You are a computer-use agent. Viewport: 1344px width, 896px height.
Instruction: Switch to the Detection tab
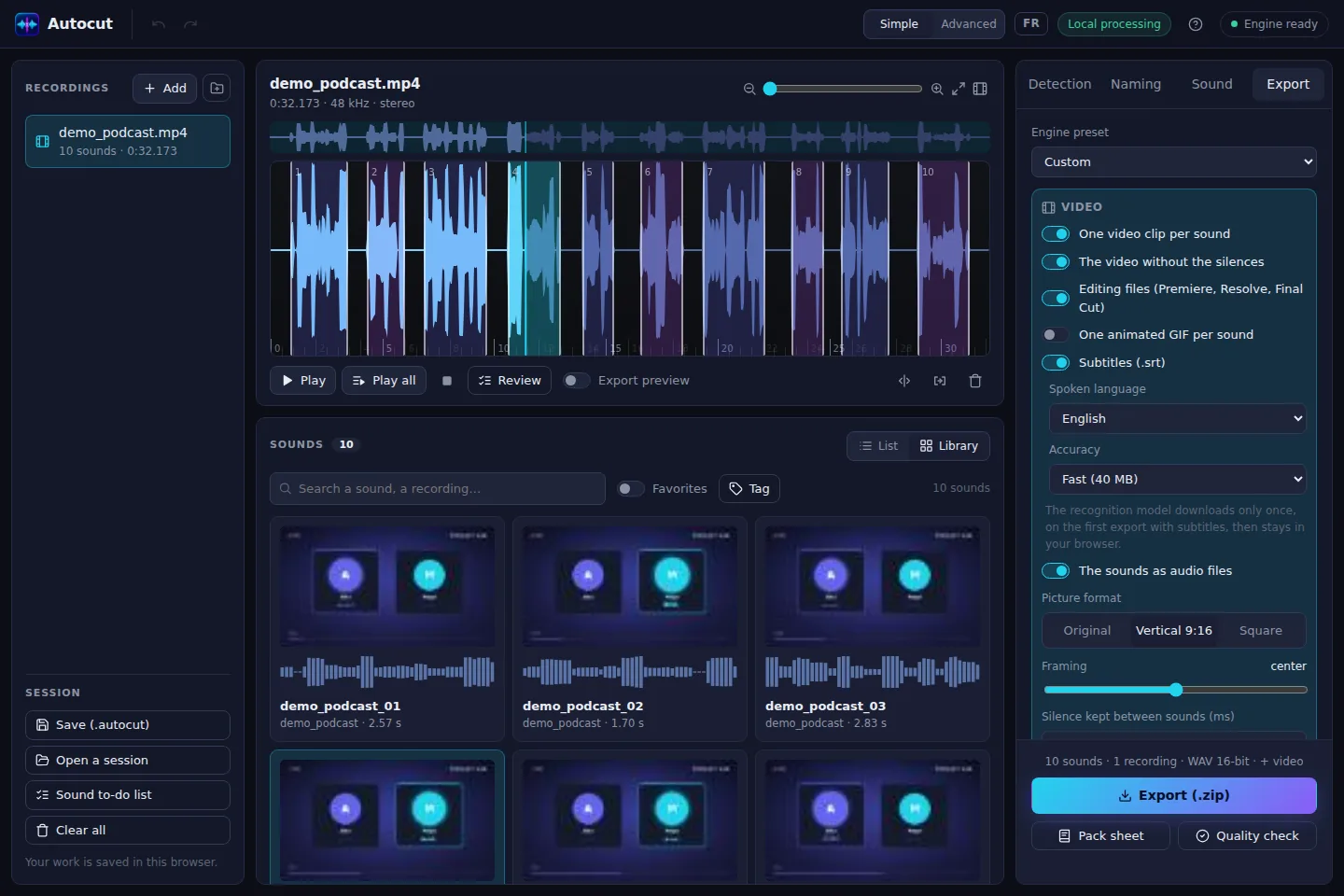pos(1059,84)
